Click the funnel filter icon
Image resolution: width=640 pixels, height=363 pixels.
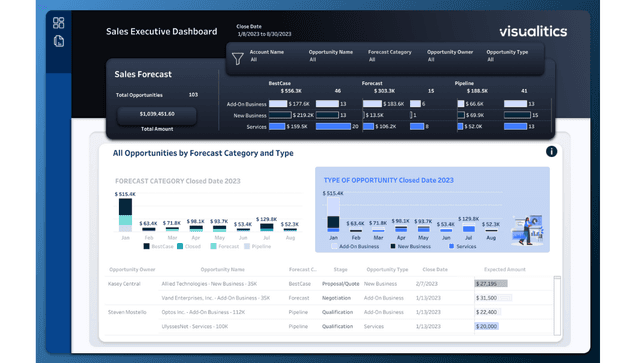coord(238,59)
